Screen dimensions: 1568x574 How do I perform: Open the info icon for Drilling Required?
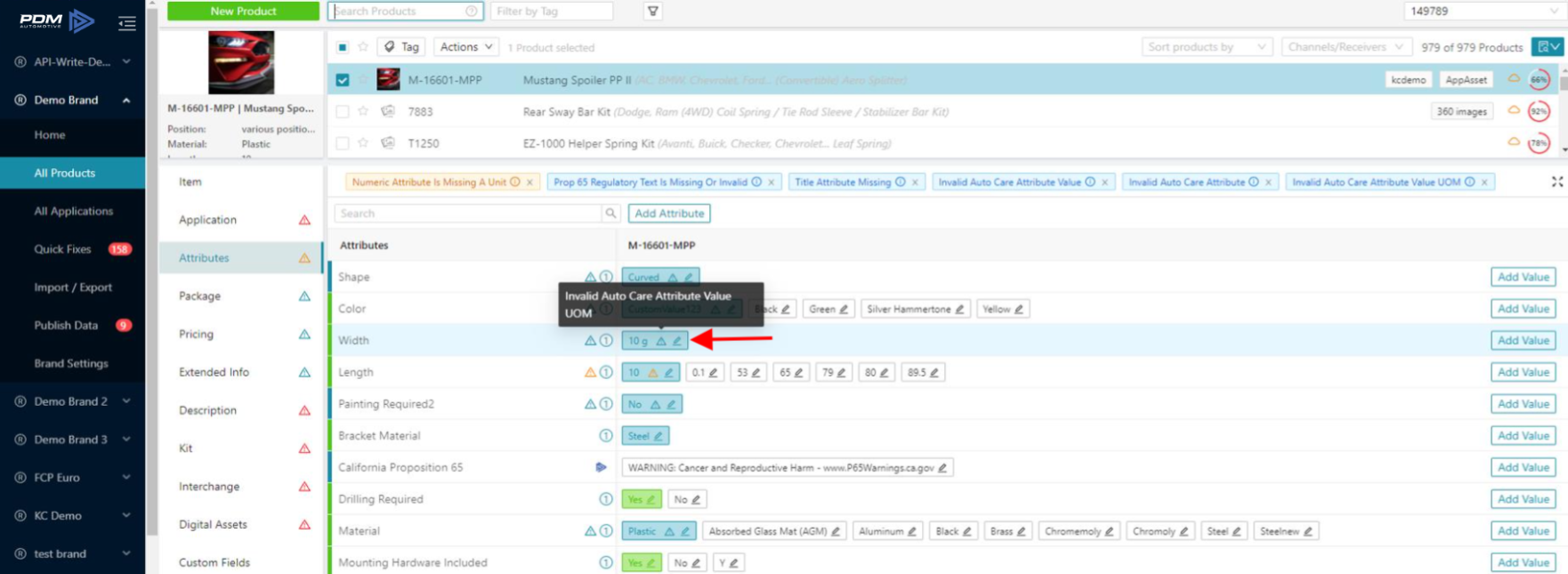[x=606, y=499]
